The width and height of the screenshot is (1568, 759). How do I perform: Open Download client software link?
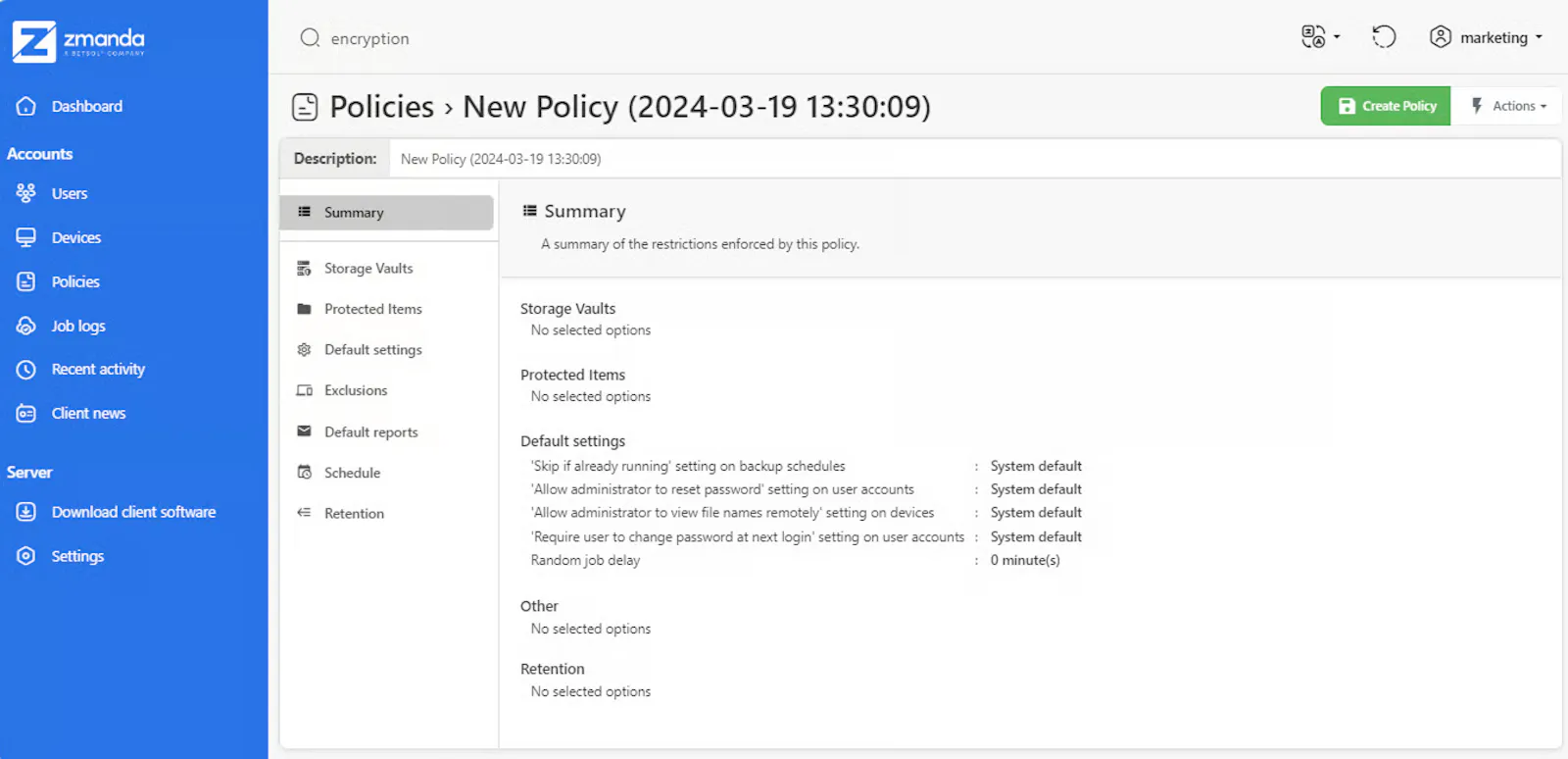click(134, 512)
